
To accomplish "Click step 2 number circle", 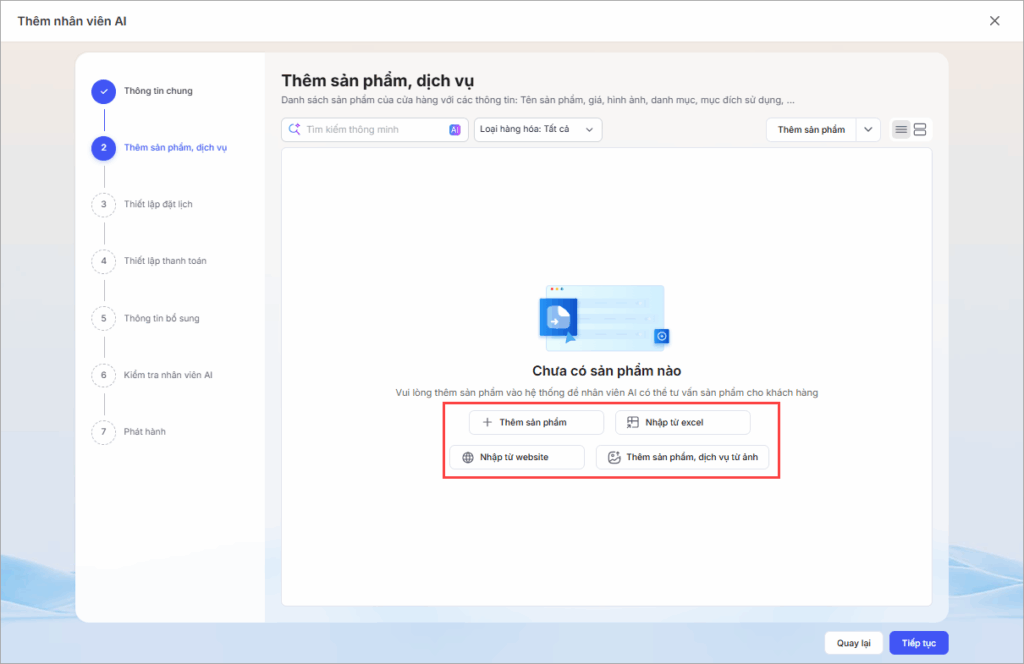I will point(103,148).
